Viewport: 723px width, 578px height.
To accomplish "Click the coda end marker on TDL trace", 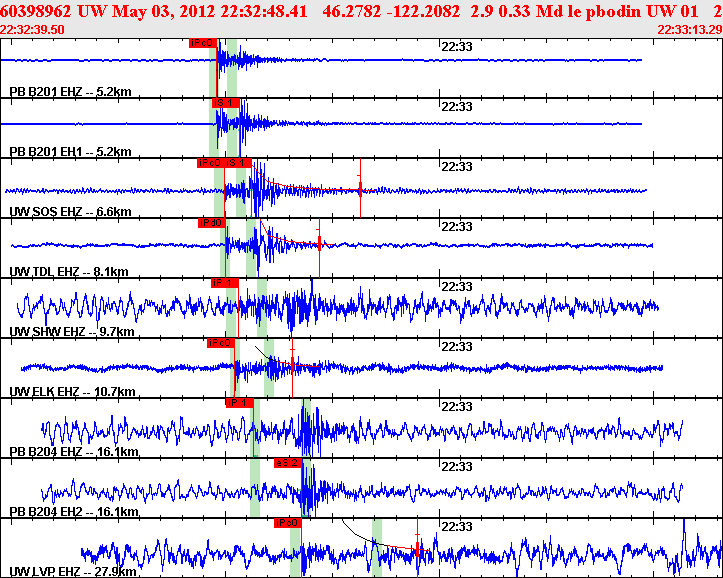I will pyautogui.click(x=319, y=243).
